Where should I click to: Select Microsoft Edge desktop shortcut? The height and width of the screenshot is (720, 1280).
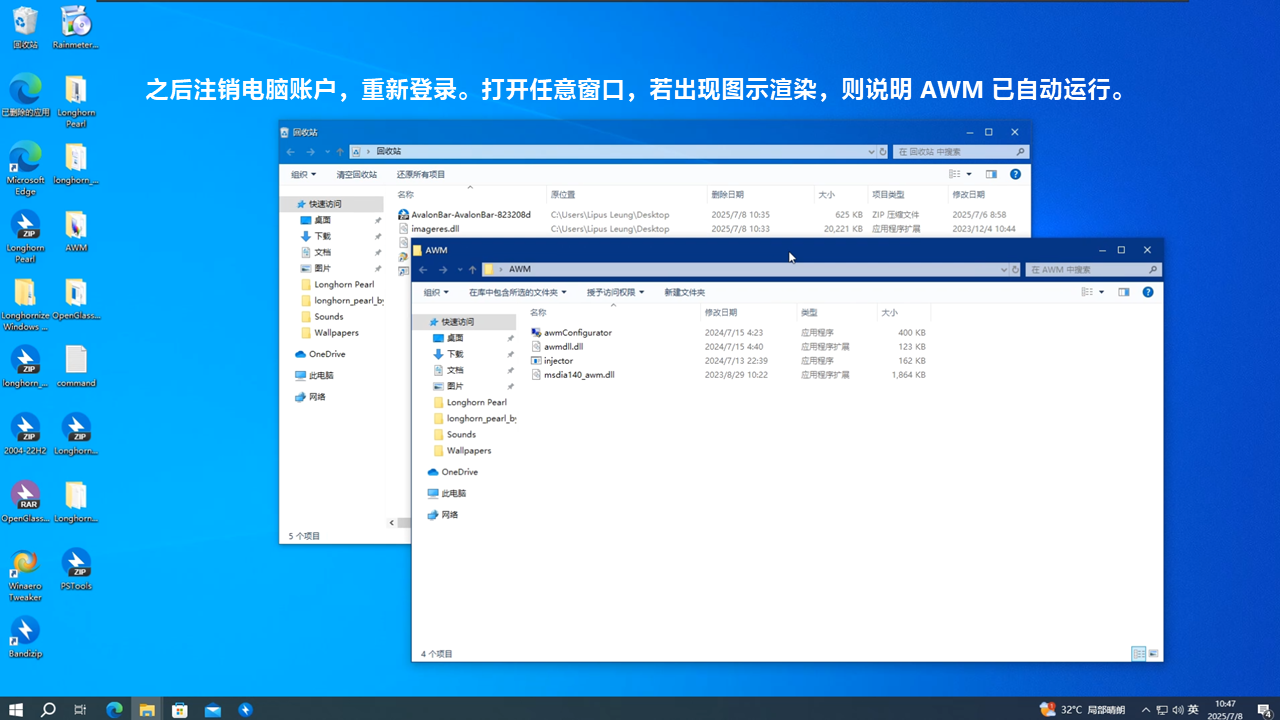pyautogui.click(x=26, y=167)
